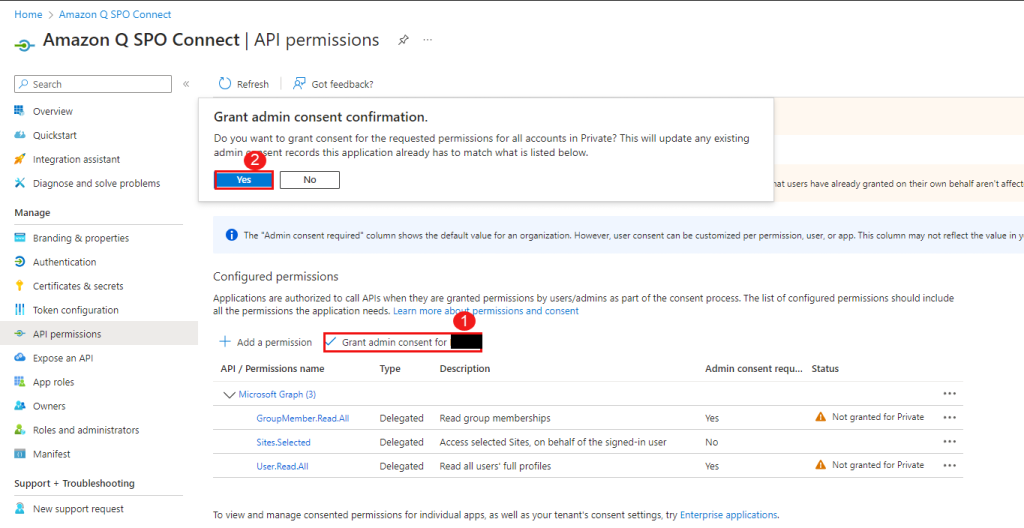Click the Owners people icon
The height and width of the screenshot is (528, 1024).
[x=20, y=406]
